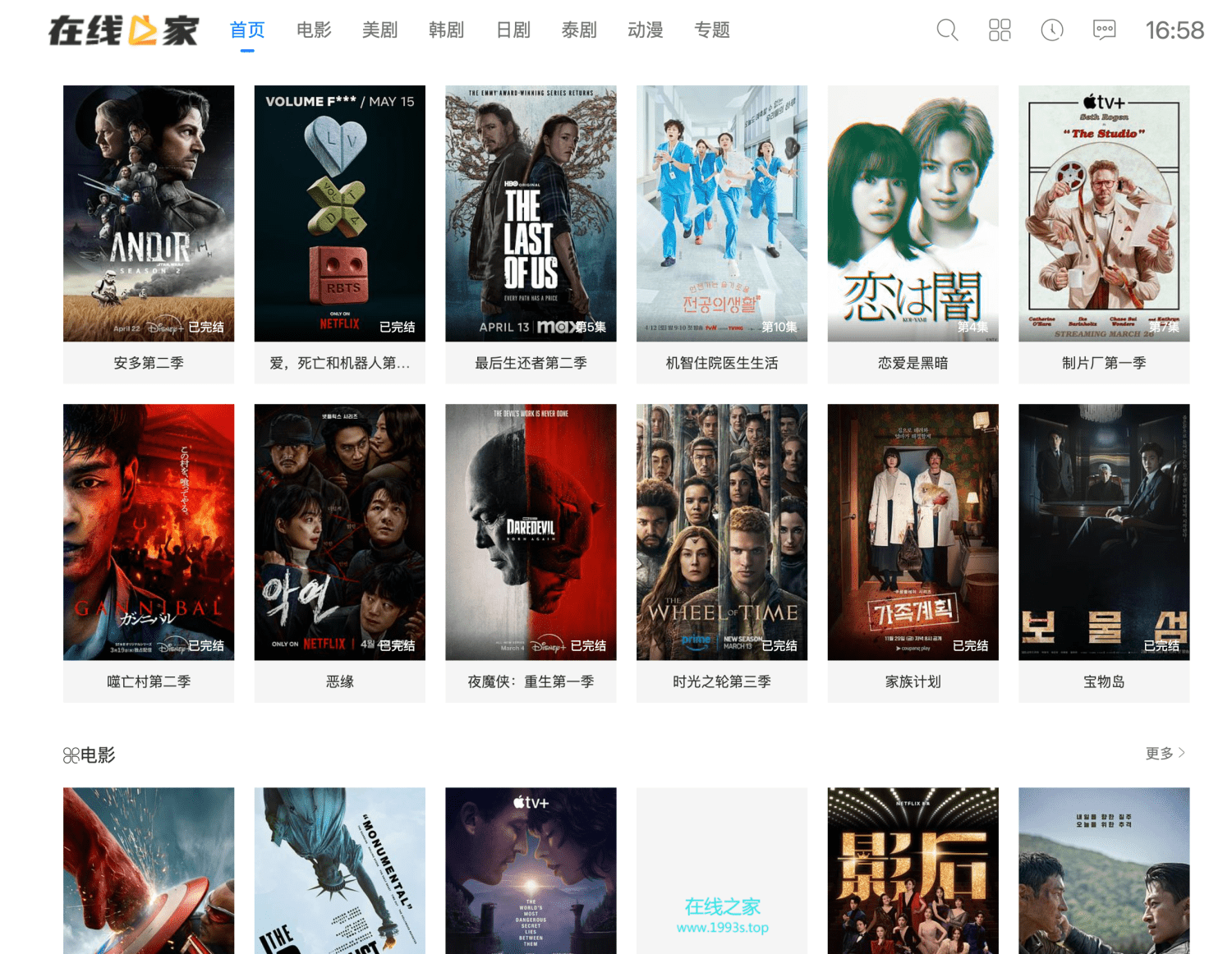
Task: Open the Andor season 2 poster
Action: pos(149,213)
